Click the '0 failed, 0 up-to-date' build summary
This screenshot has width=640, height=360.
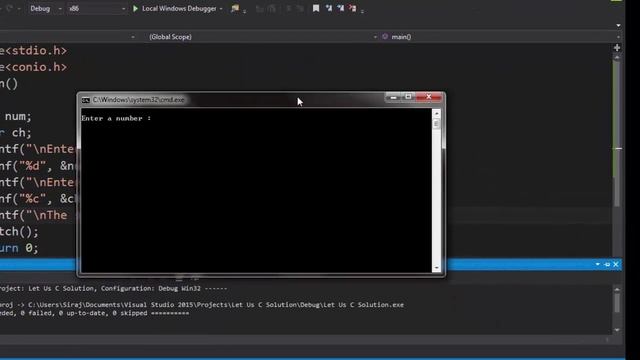point(94,313)
